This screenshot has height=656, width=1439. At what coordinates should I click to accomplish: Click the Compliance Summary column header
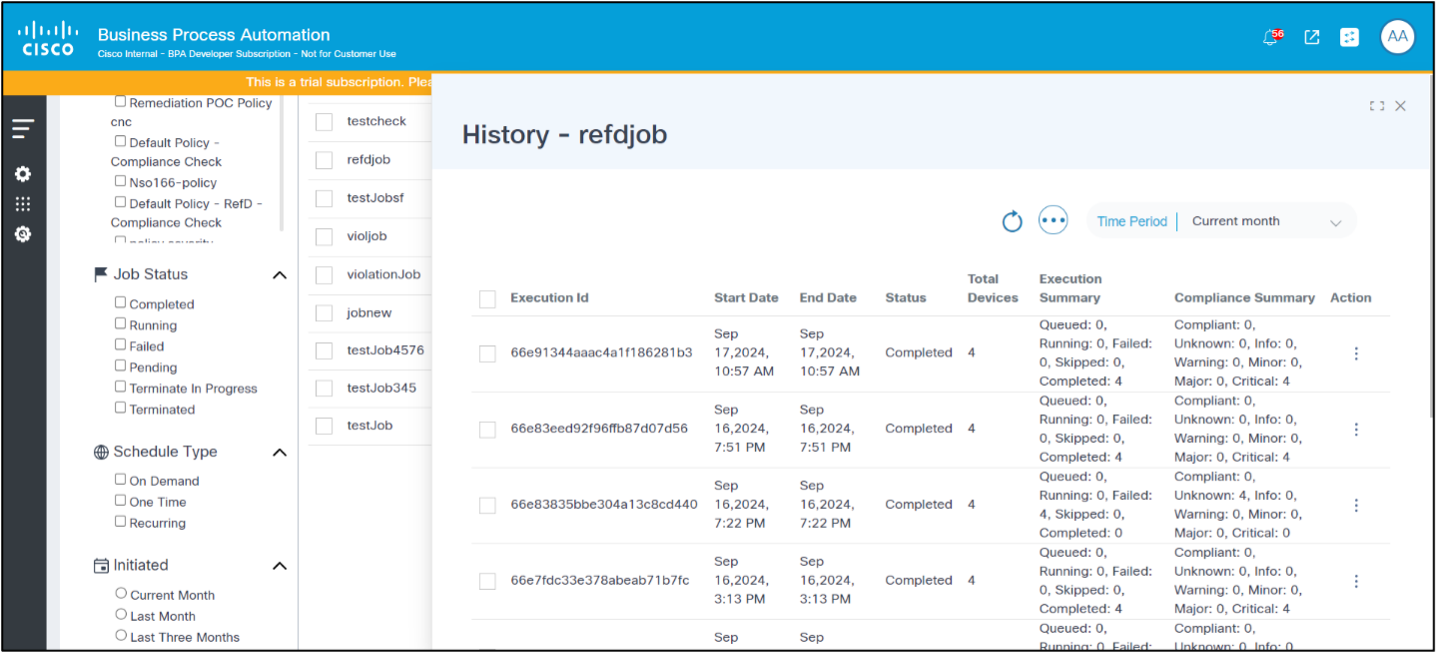tap(1244, 298)
